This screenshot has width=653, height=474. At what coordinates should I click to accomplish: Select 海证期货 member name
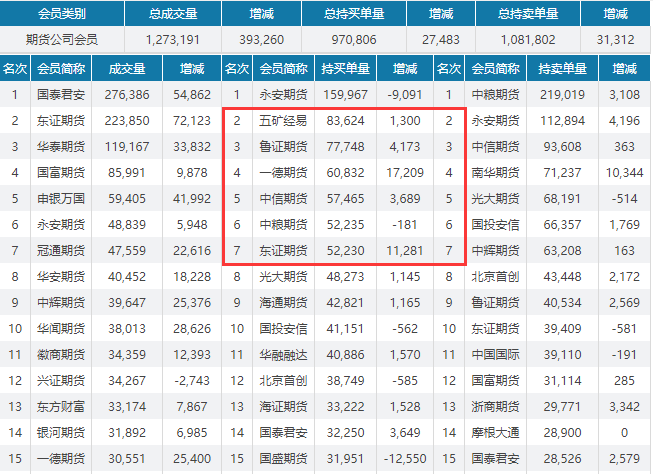coord(283,407)
